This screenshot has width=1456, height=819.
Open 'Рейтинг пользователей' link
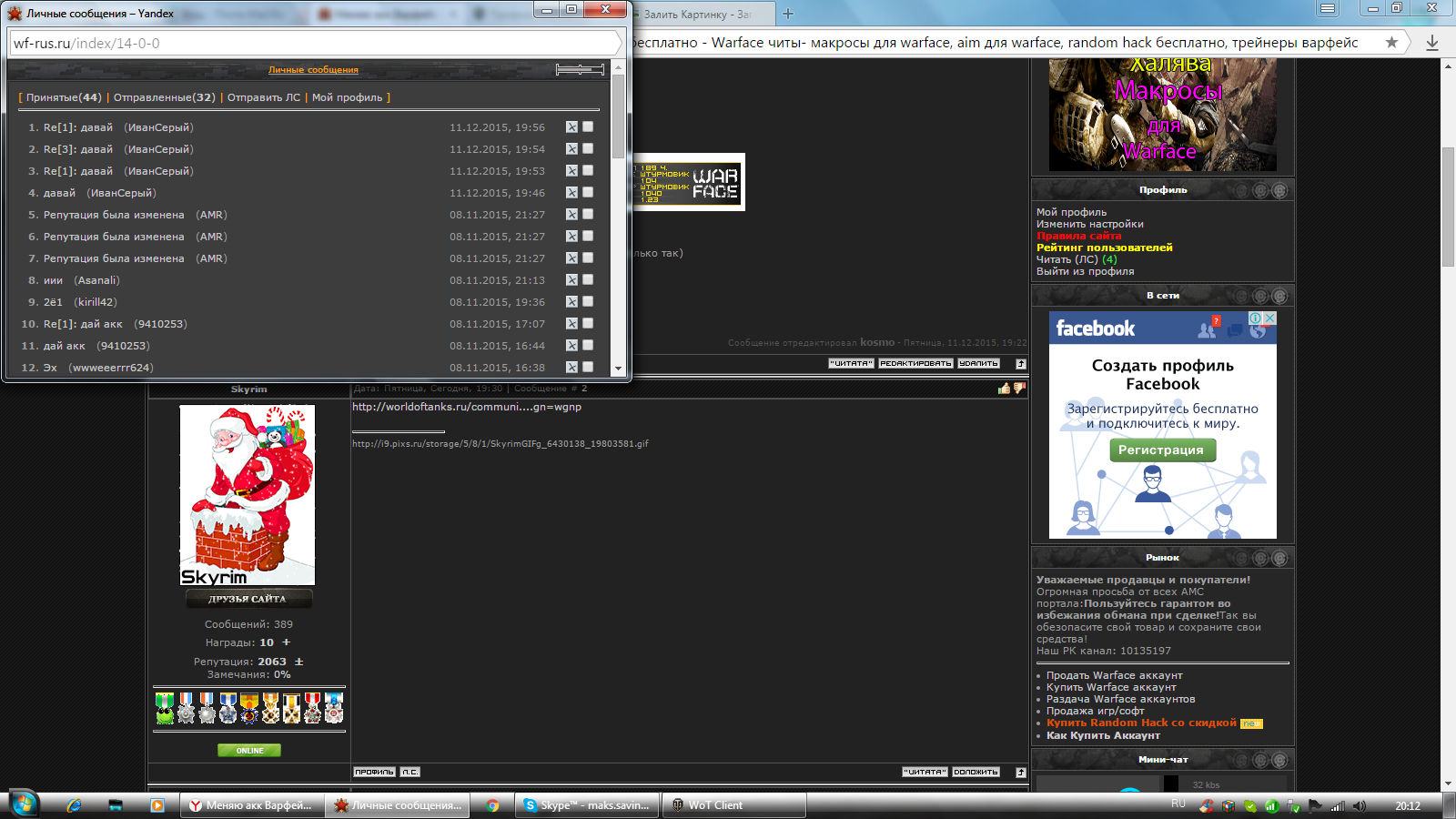(x=1105, y=248)
